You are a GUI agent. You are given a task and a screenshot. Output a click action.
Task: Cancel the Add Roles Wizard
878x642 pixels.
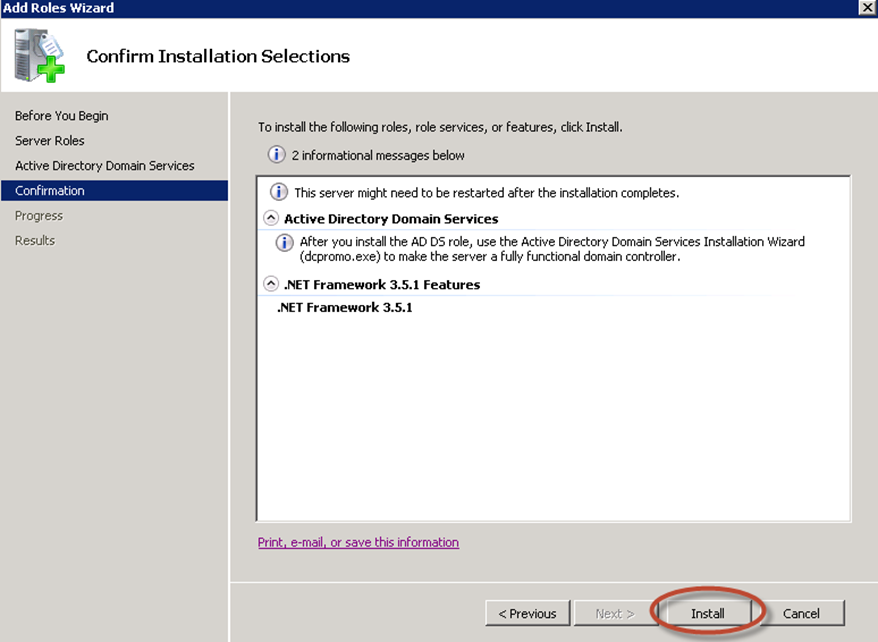(801, 613)
